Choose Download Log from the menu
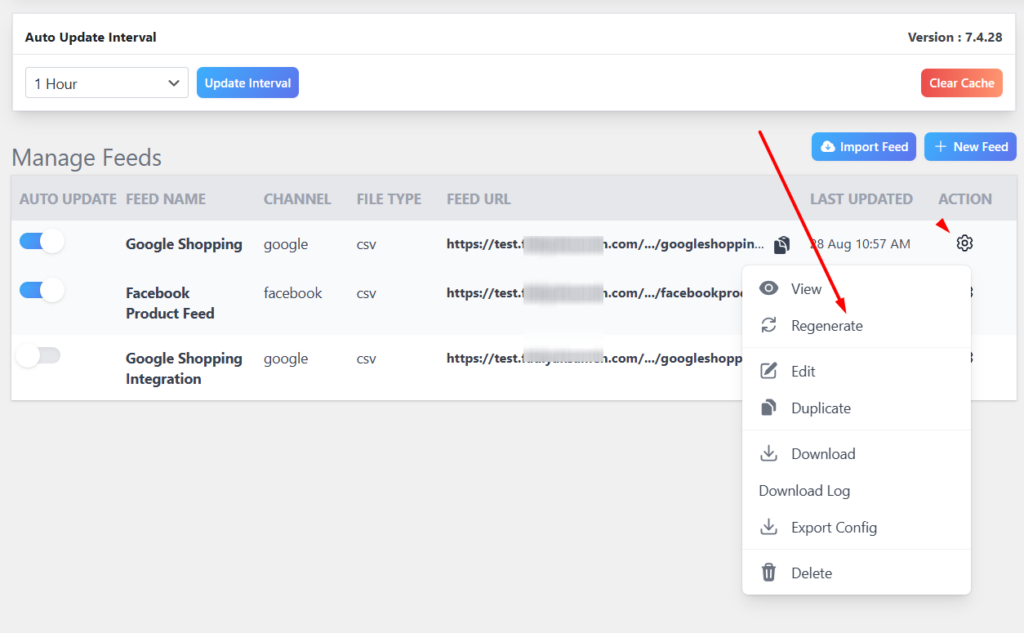The image size is (1024, 633). click(803, 490)
